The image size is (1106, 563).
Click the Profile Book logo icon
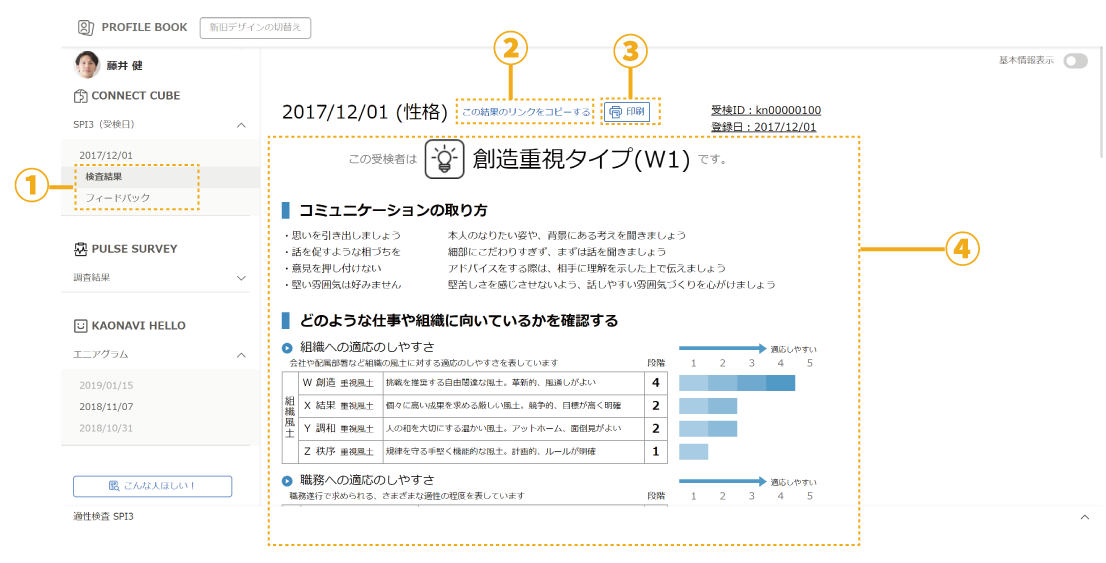tap(86, 28)
